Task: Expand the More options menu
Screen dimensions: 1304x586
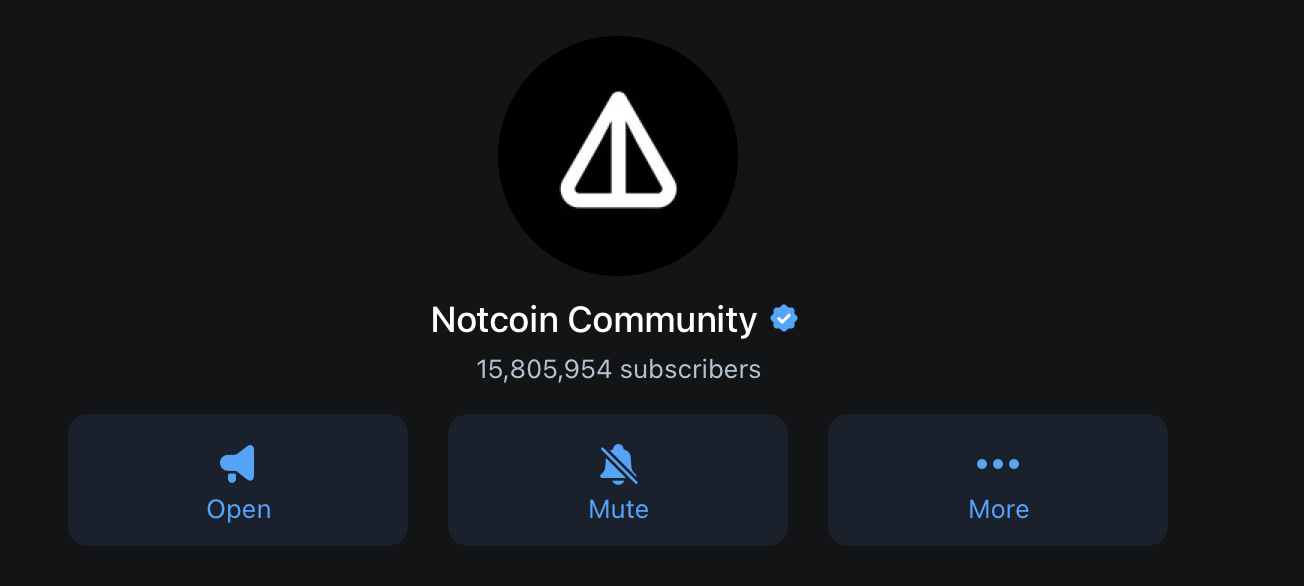Action: click(x=998, y=480)
